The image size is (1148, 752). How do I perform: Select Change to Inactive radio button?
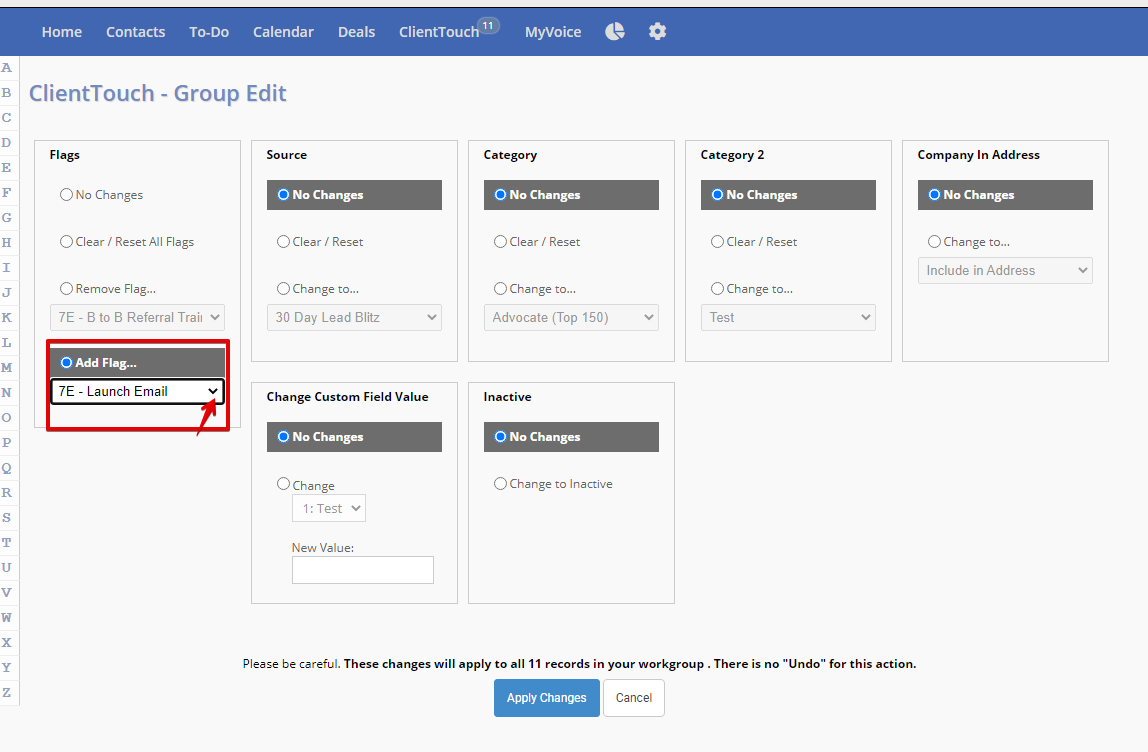coord(500,483)
